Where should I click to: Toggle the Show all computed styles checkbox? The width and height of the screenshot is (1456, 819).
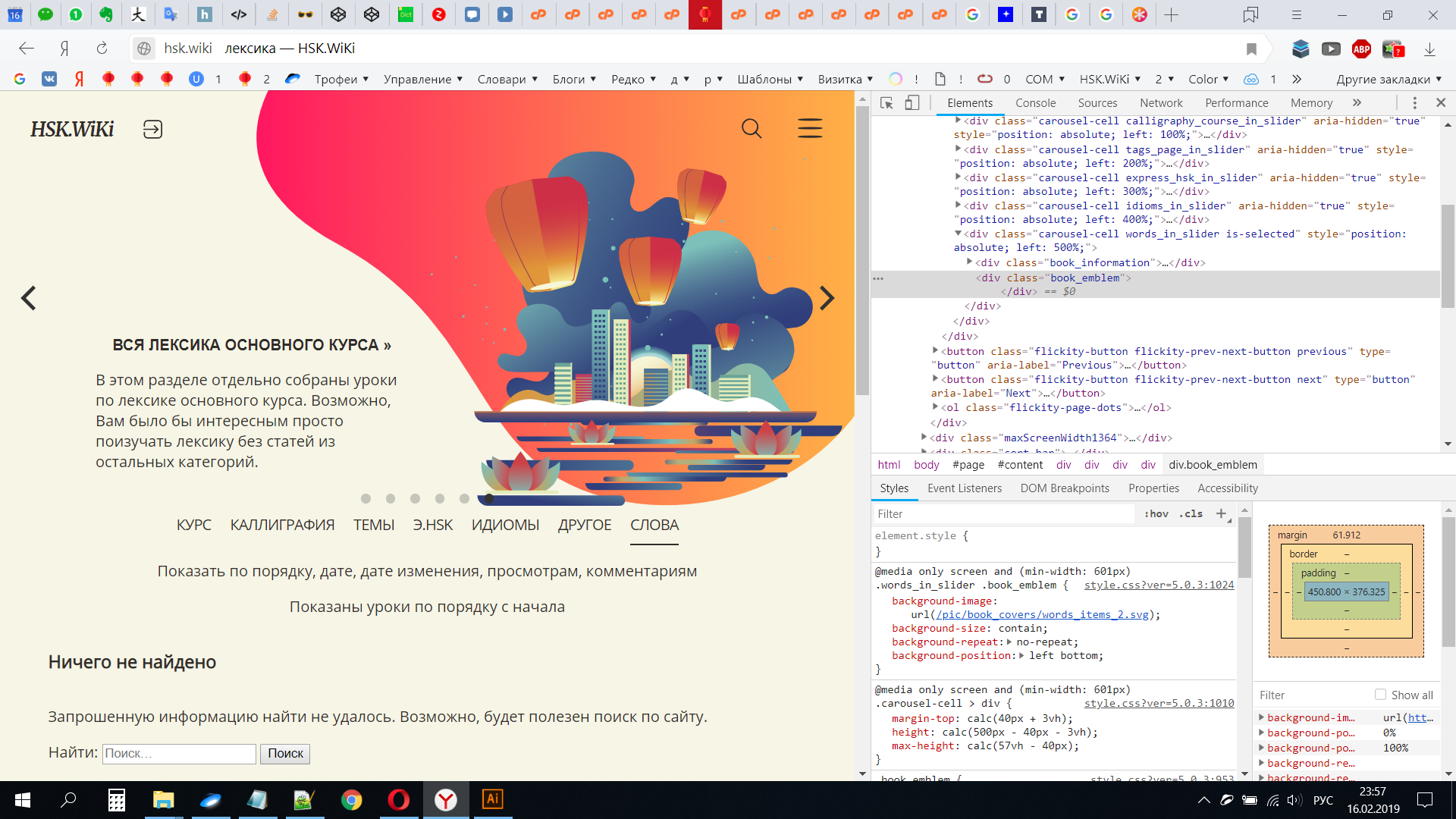1380,695
